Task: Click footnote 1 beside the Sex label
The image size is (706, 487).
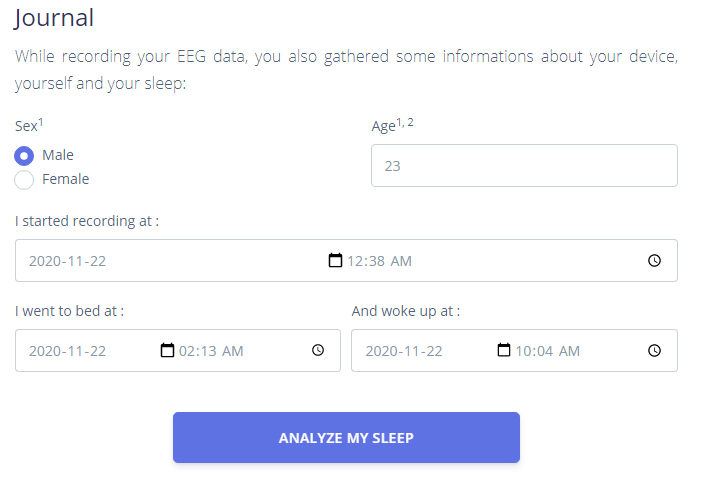Action: tap(41, 122)
